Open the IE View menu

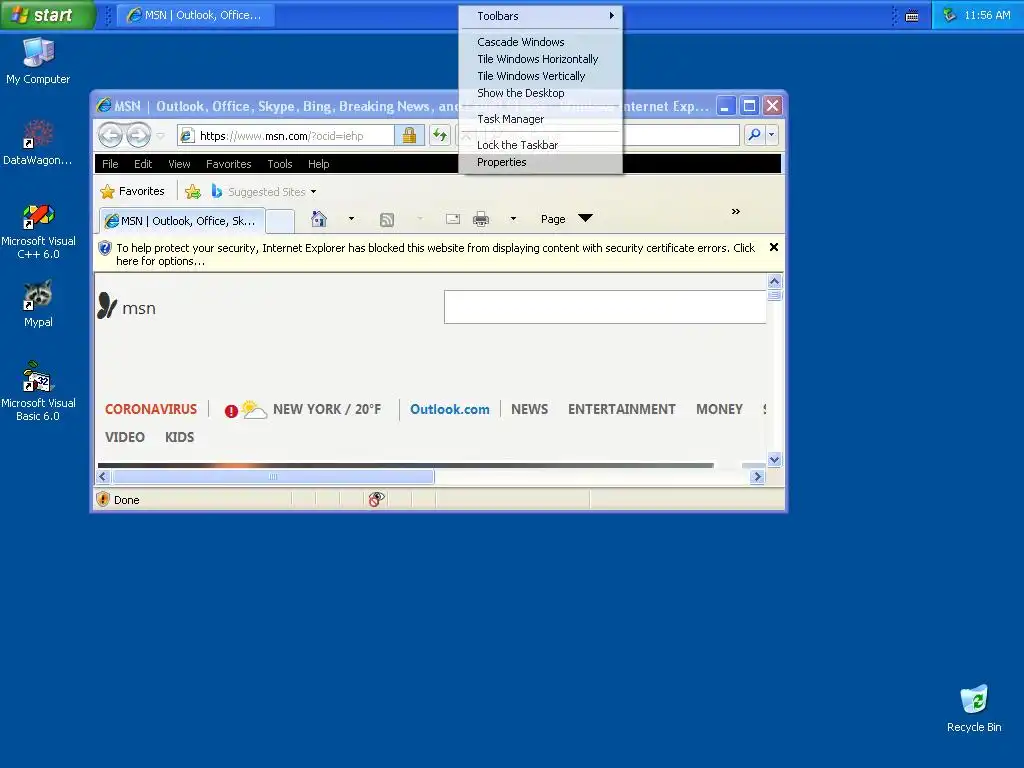click(179, 164)
